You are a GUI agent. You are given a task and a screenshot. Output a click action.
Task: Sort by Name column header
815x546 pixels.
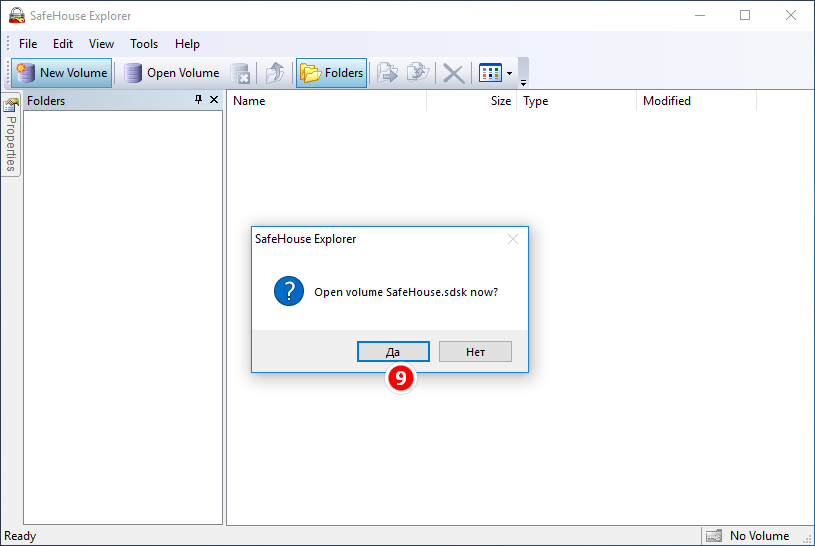pos(327,101)
